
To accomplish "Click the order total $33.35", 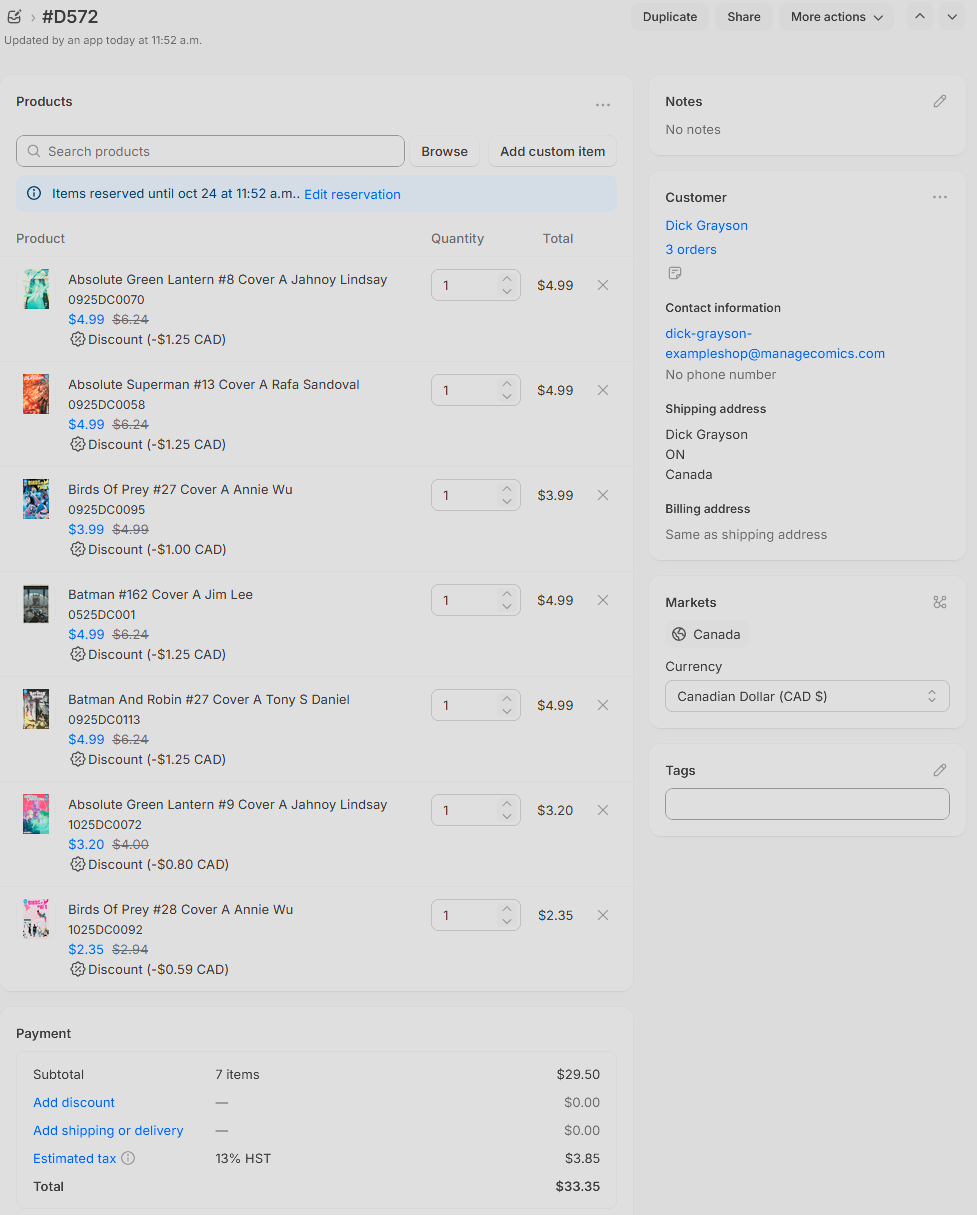I will click(578, 1186).
